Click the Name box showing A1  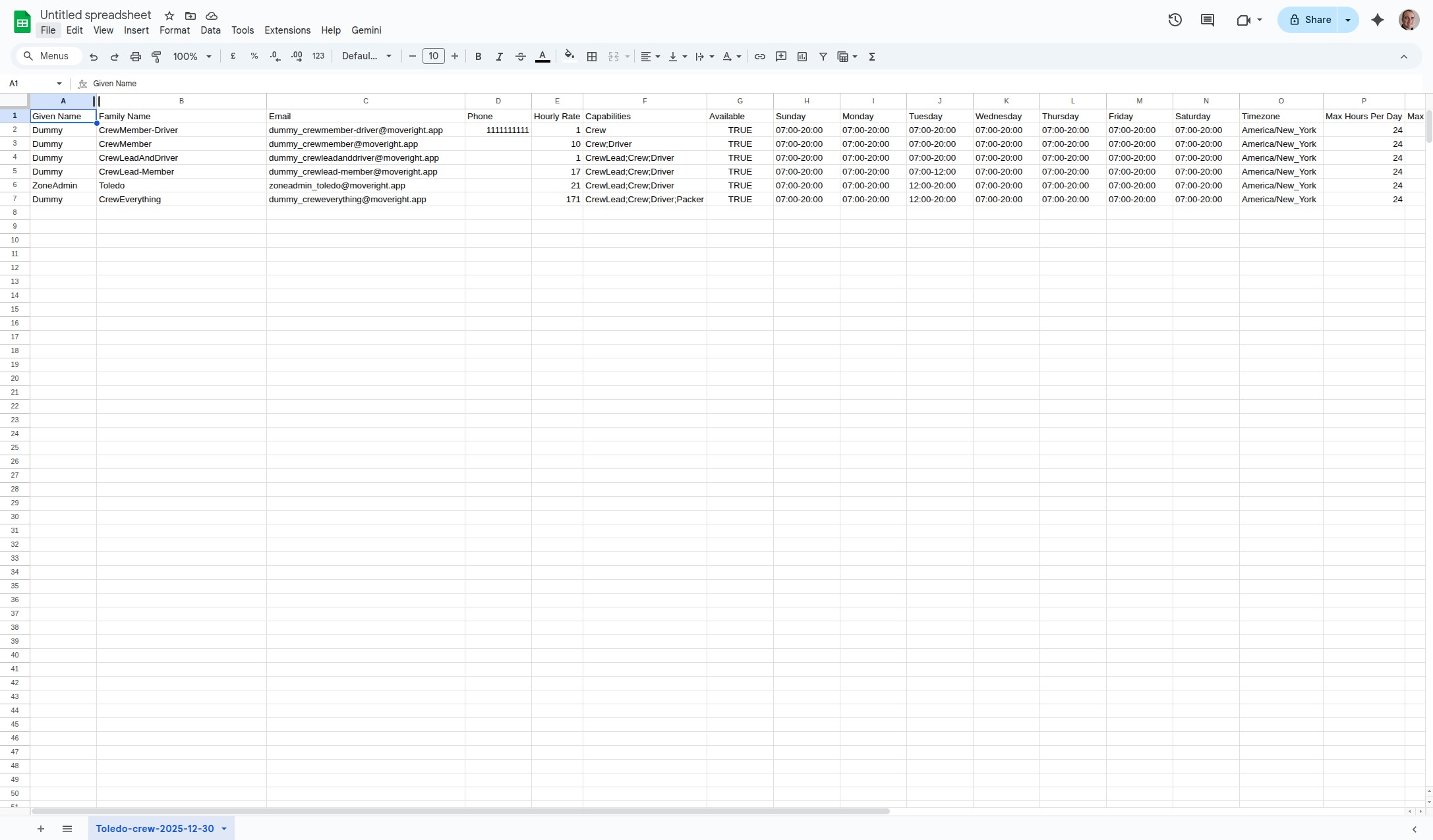35,84
